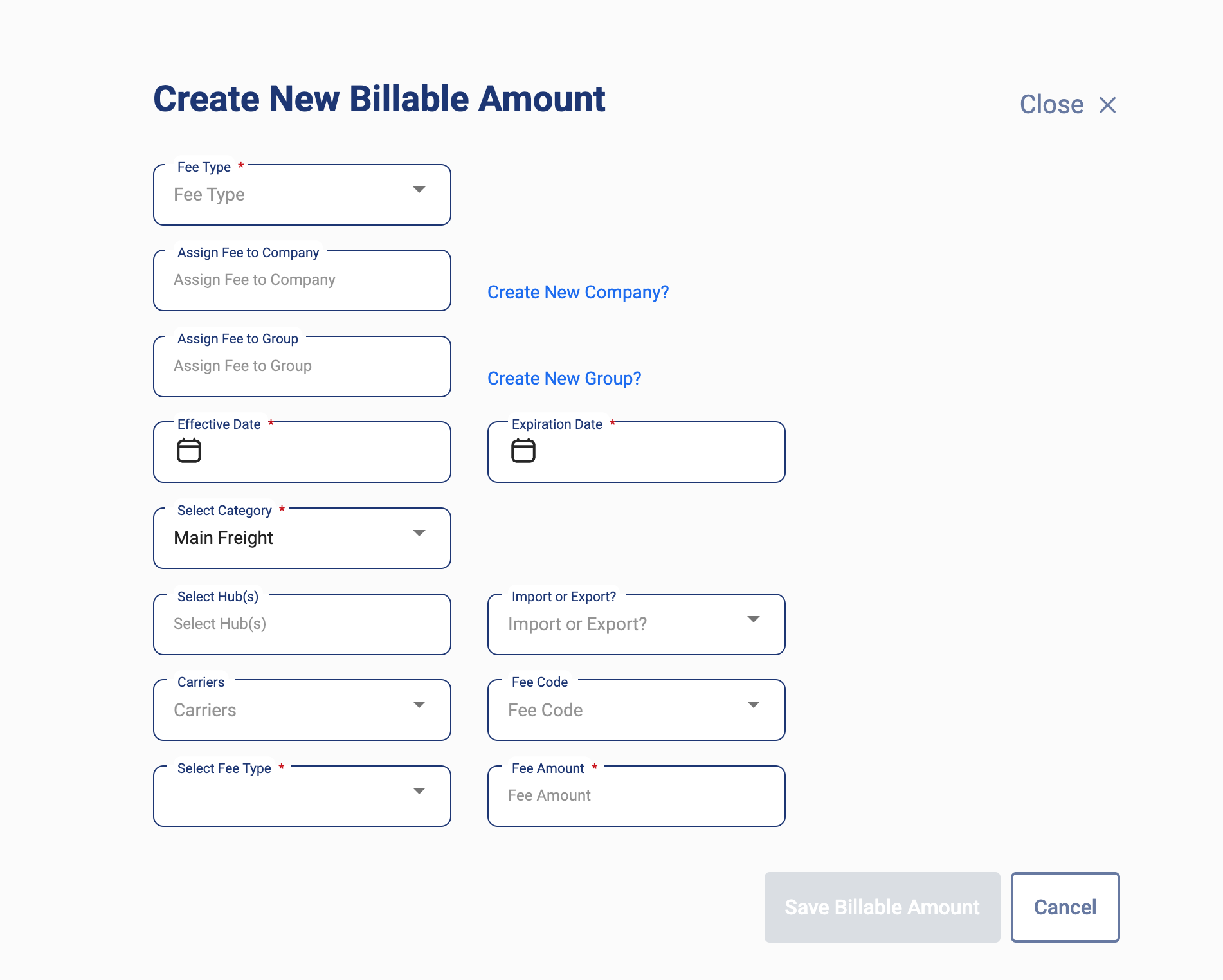Click the Create New Company link
This screenshot has width=1223, height=980.
click(x=578, y=293)
